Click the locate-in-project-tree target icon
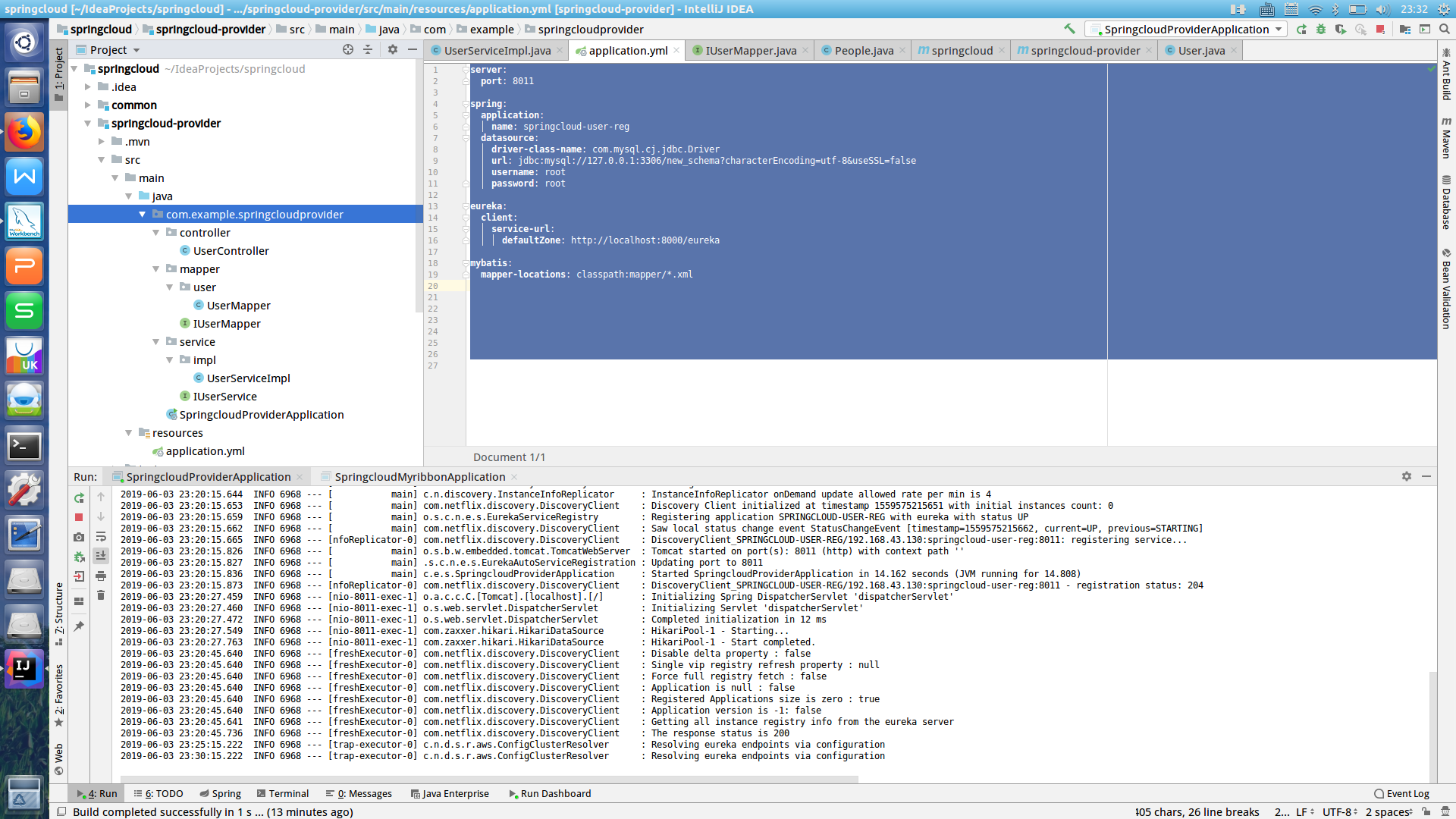 click(x=348, y=49)
